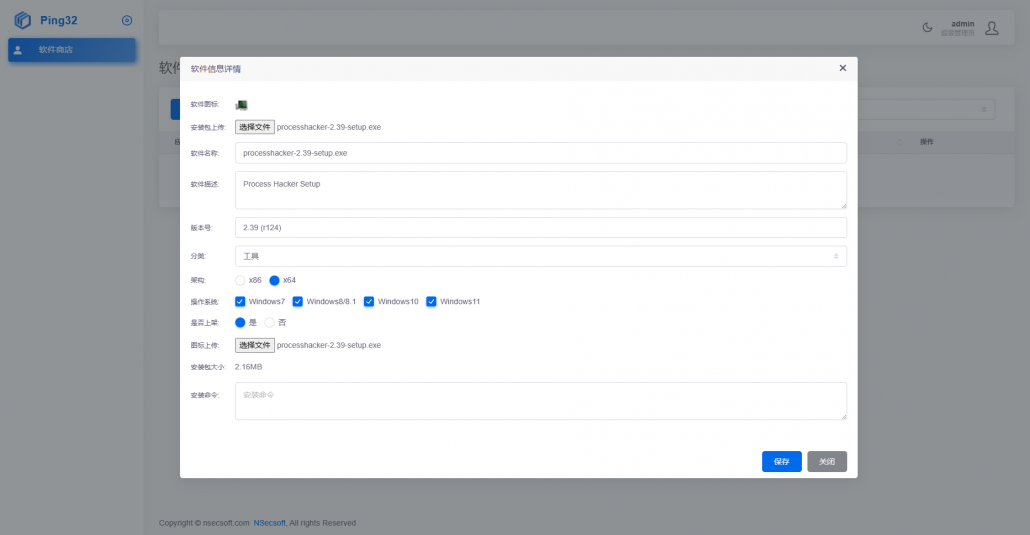Select the x64 architecture radio button
The image size is (1030, 535).
click(x=275, y=281)
